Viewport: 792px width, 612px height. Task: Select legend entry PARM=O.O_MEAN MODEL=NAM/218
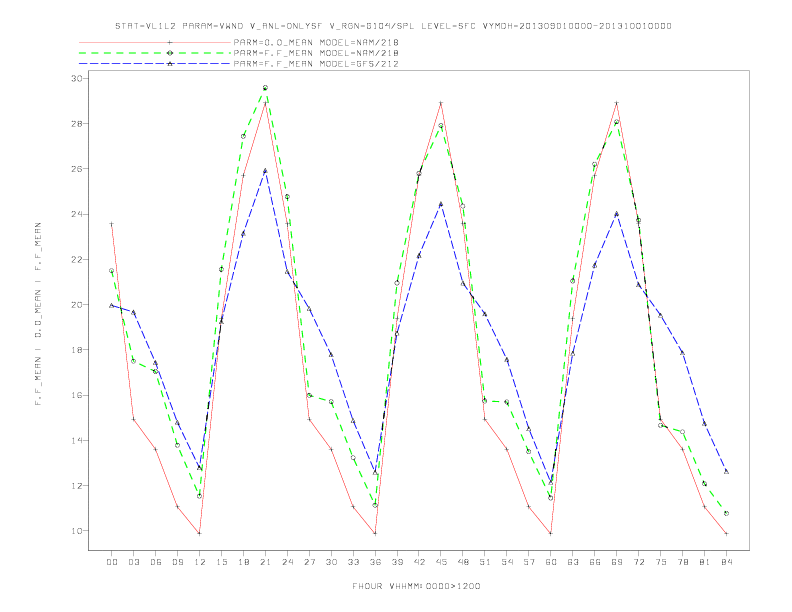316,42
